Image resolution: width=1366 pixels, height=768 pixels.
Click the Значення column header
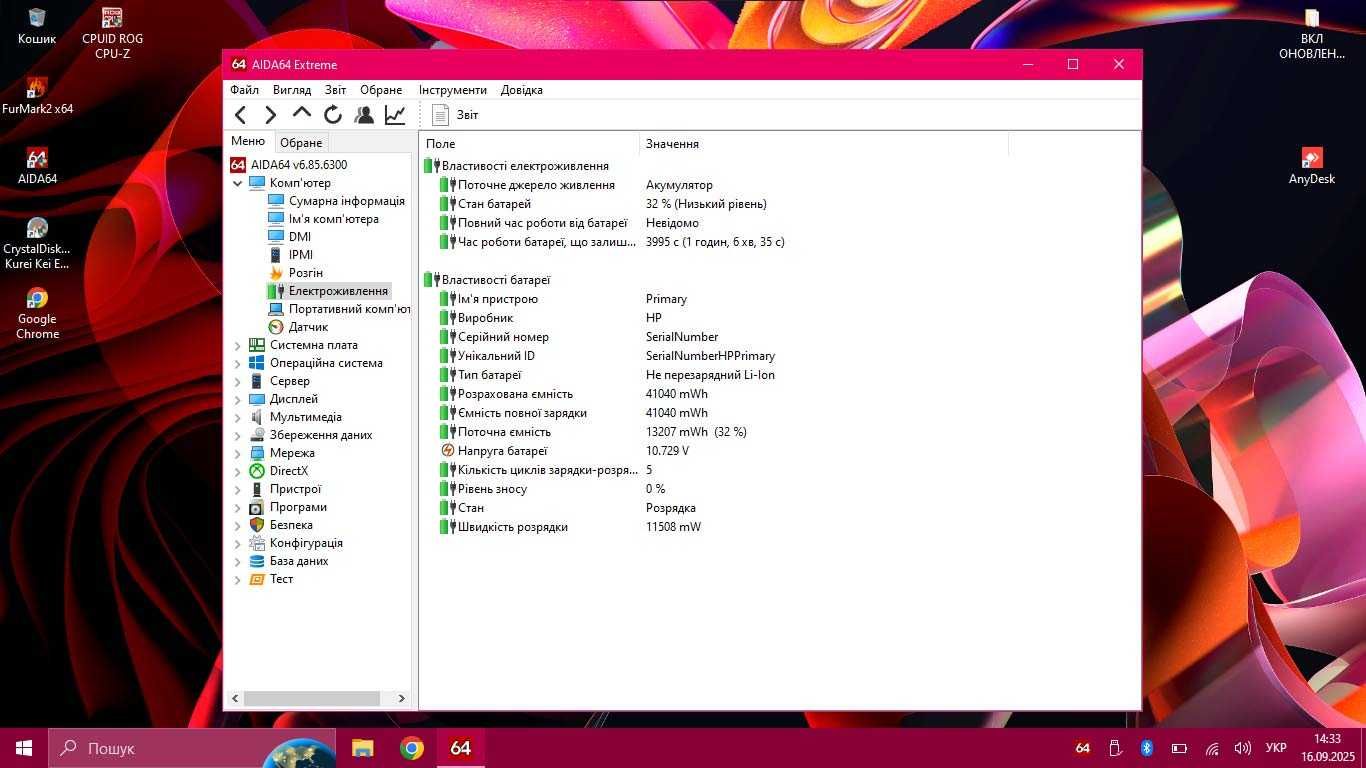click(x=824, y=144)
